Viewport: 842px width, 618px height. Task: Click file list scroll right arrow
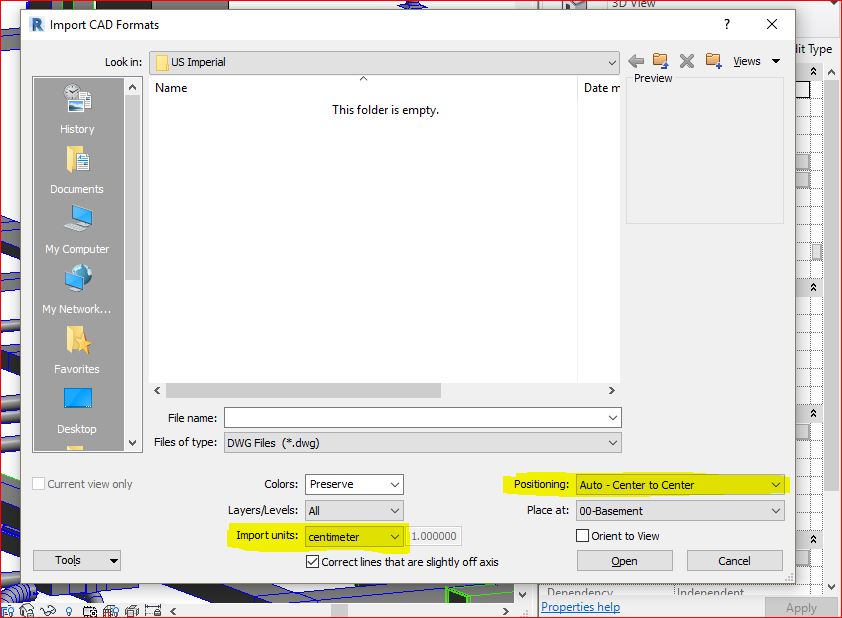[612, 390]
